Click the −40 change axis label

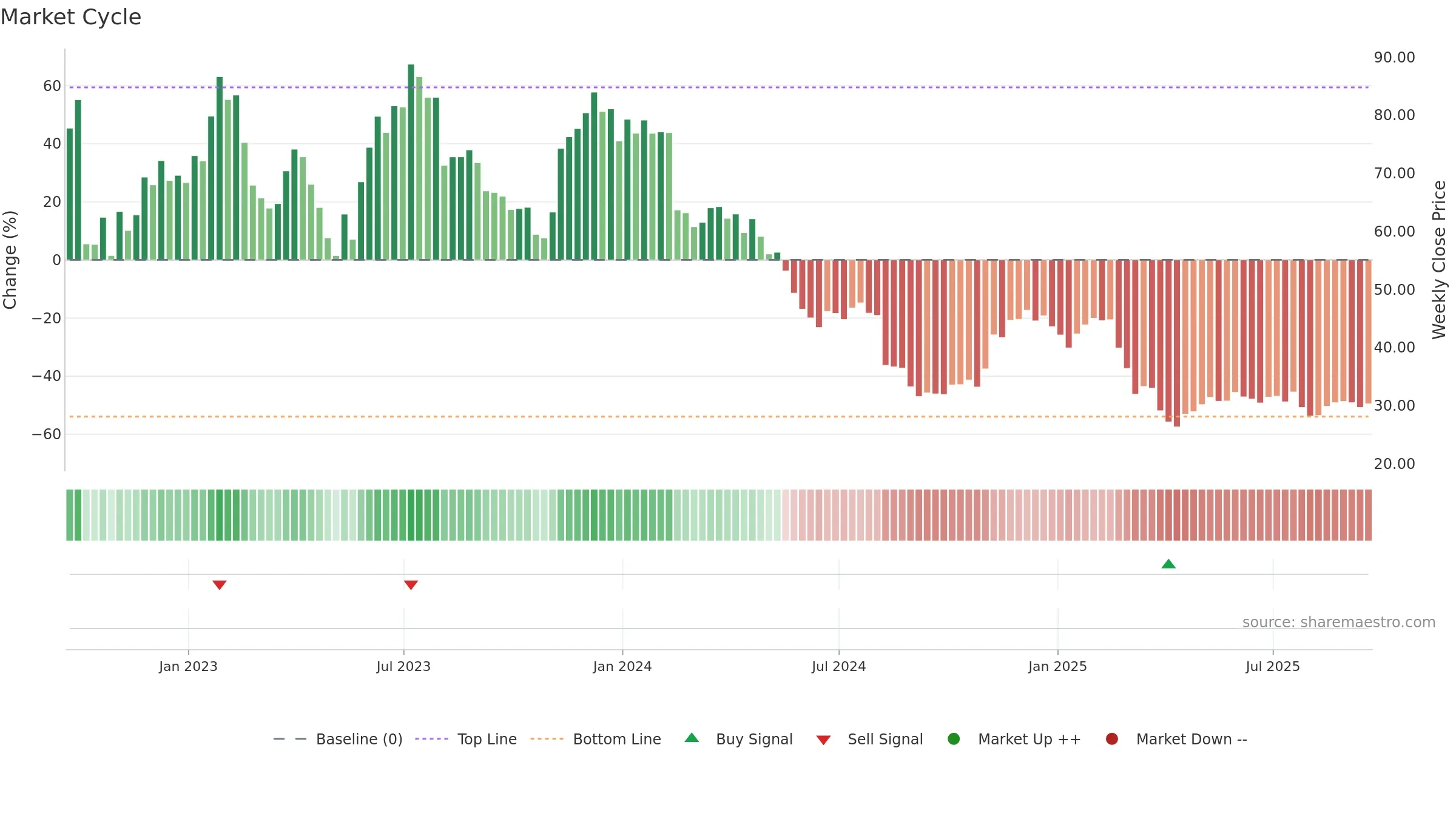(47, 376)
